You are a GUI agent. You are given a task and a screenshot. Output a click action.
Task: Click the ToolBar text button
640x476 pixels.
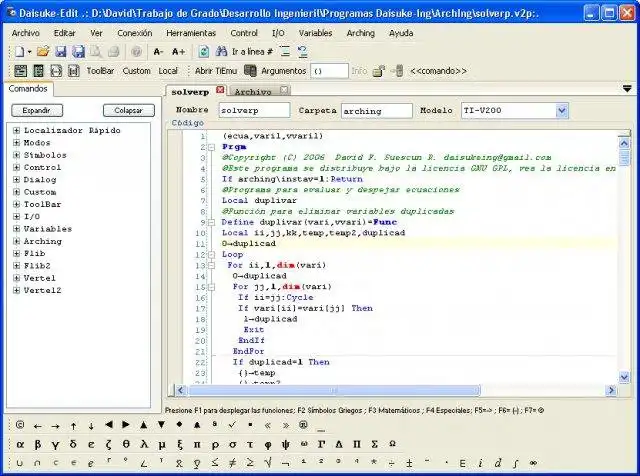click(x=100, y=71)
